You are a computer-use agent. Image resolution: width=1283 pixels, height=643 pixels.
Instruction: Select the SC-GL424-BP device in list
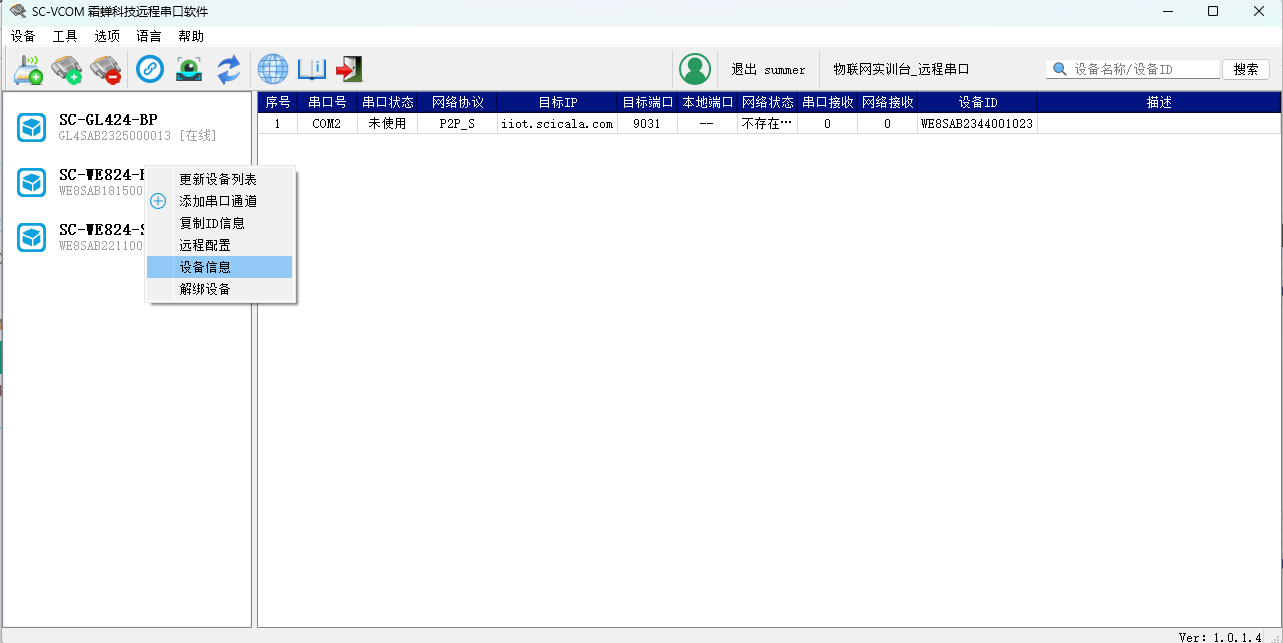(x=108, y=127)
